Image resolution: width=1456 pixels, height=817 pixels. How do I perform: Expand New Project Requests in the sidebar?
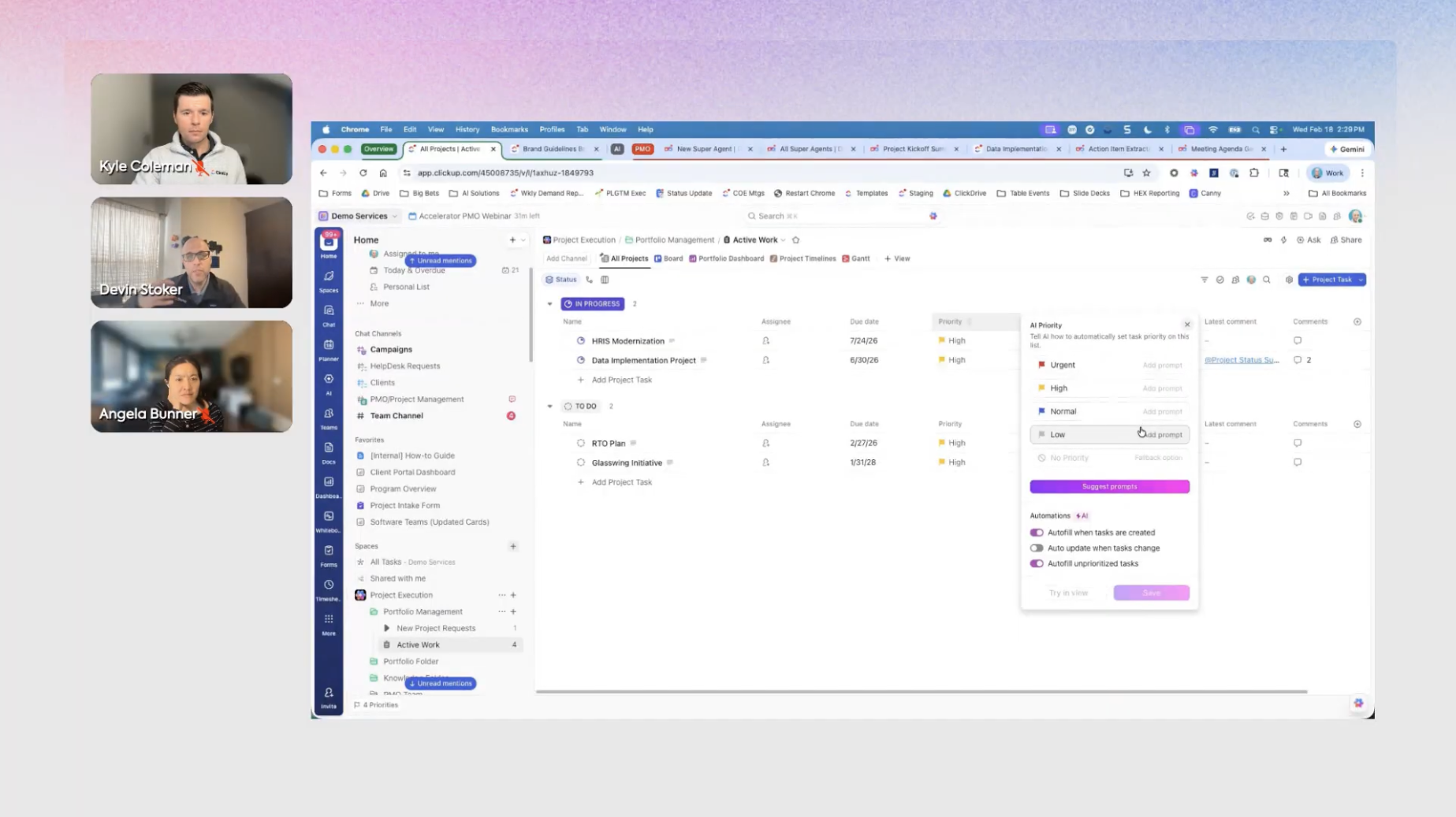point(386,628)
